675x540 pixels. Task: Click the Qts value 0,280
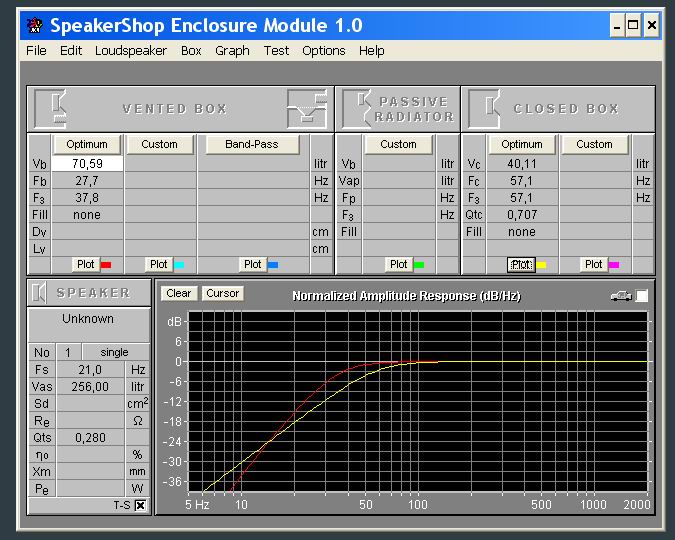90,438
